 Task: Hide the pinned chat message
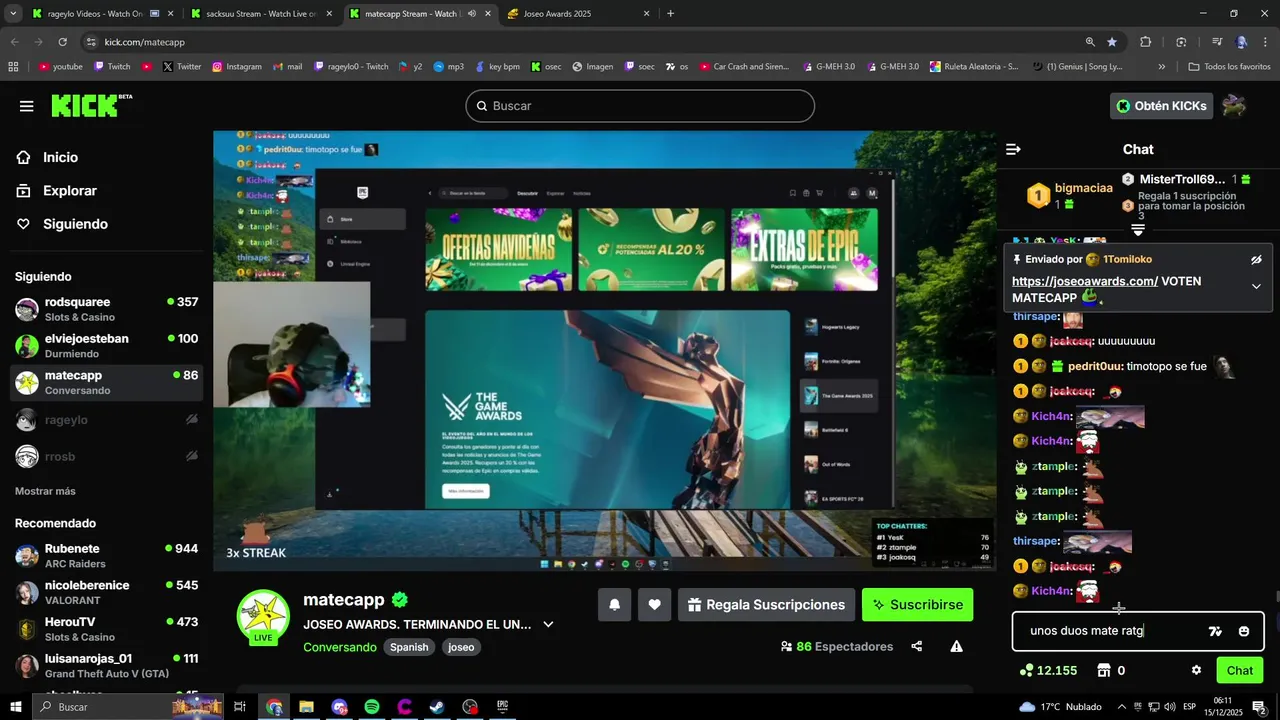pos(1256,259)
